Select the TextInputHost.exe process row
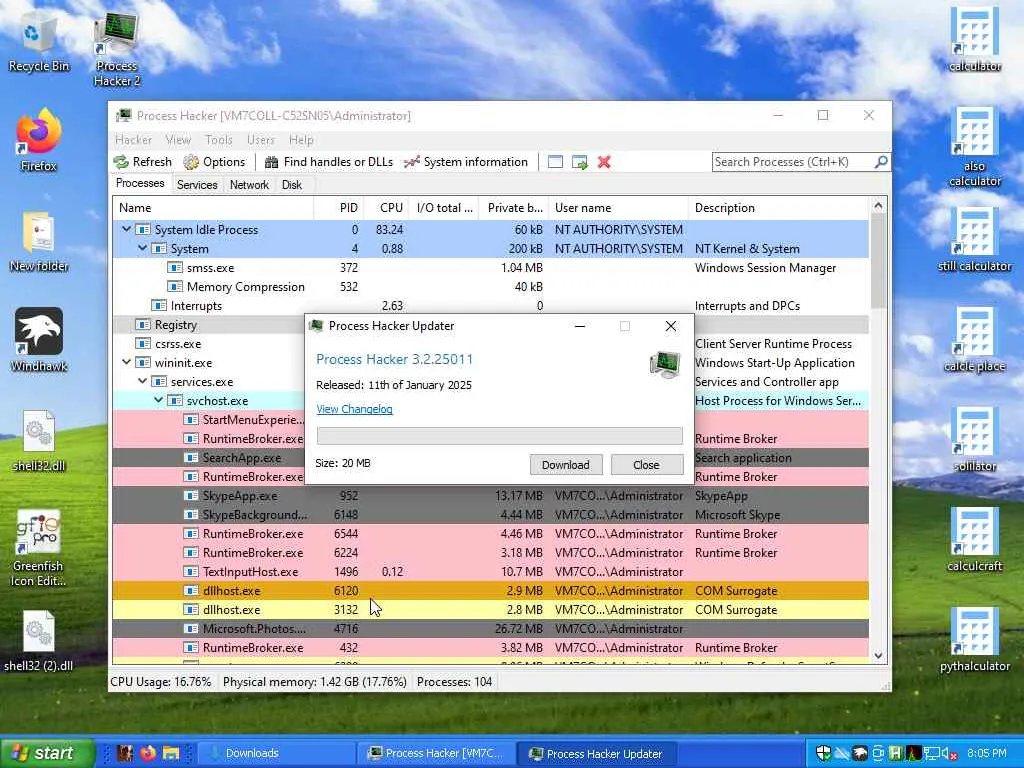The image size is (1024, 768). [x=490, y=571]
